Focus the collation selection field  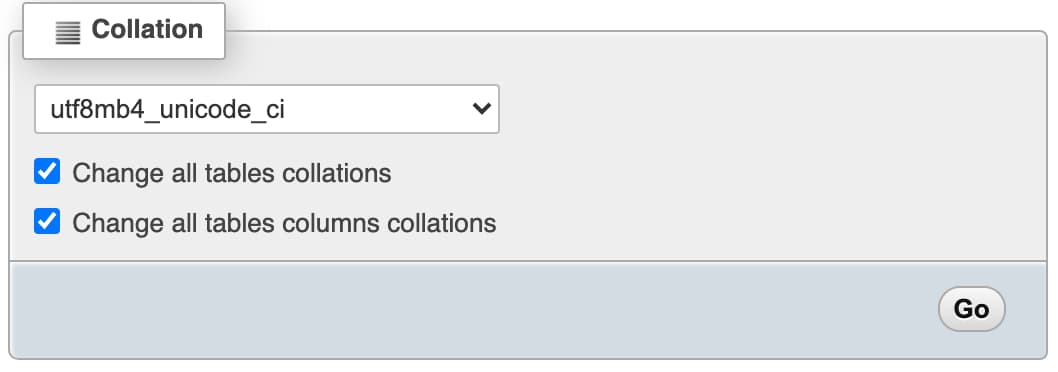[x=267, y=109]
